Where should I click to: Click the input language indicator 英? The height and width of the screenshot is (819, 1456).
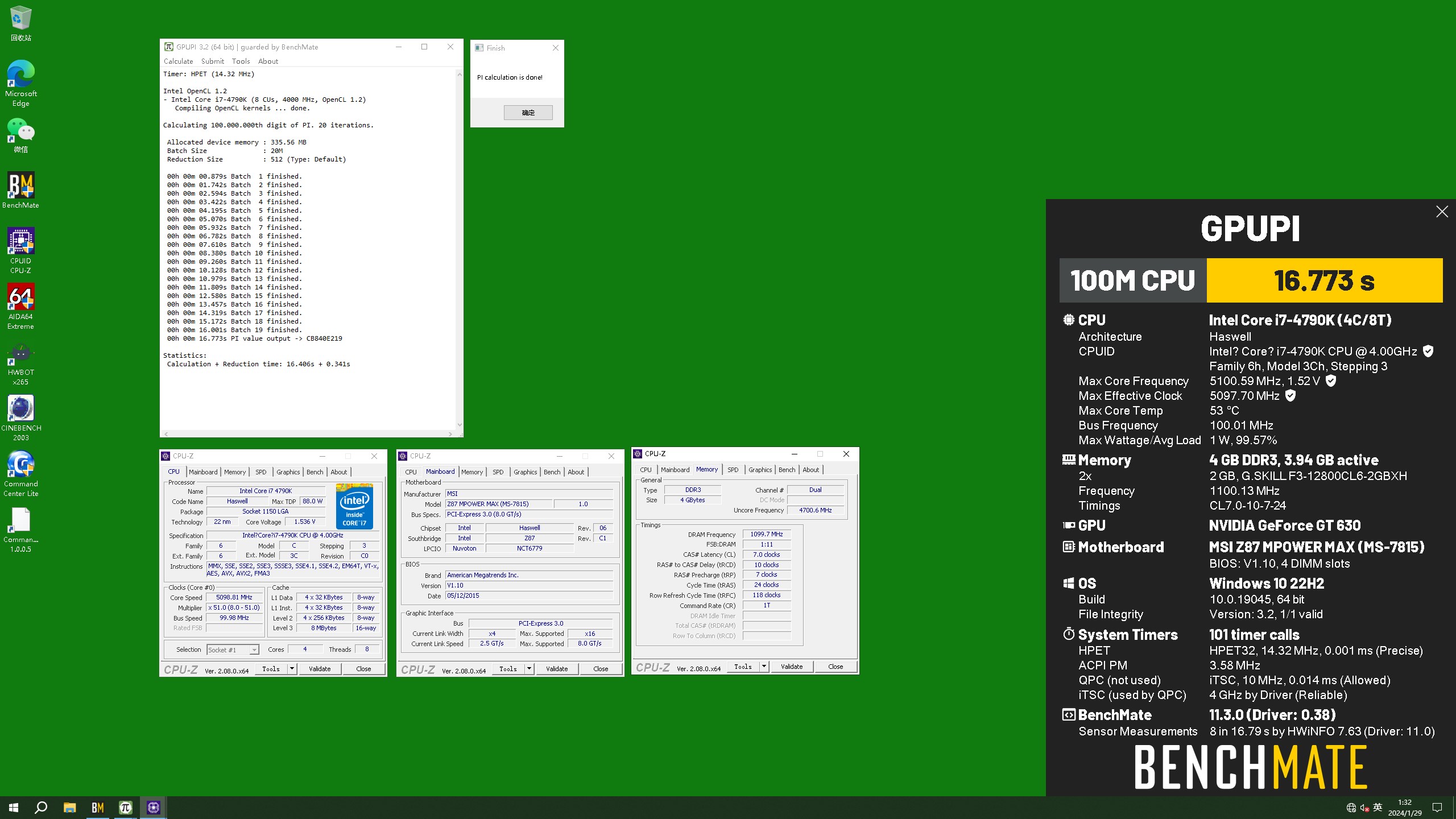coord(1378,808)
